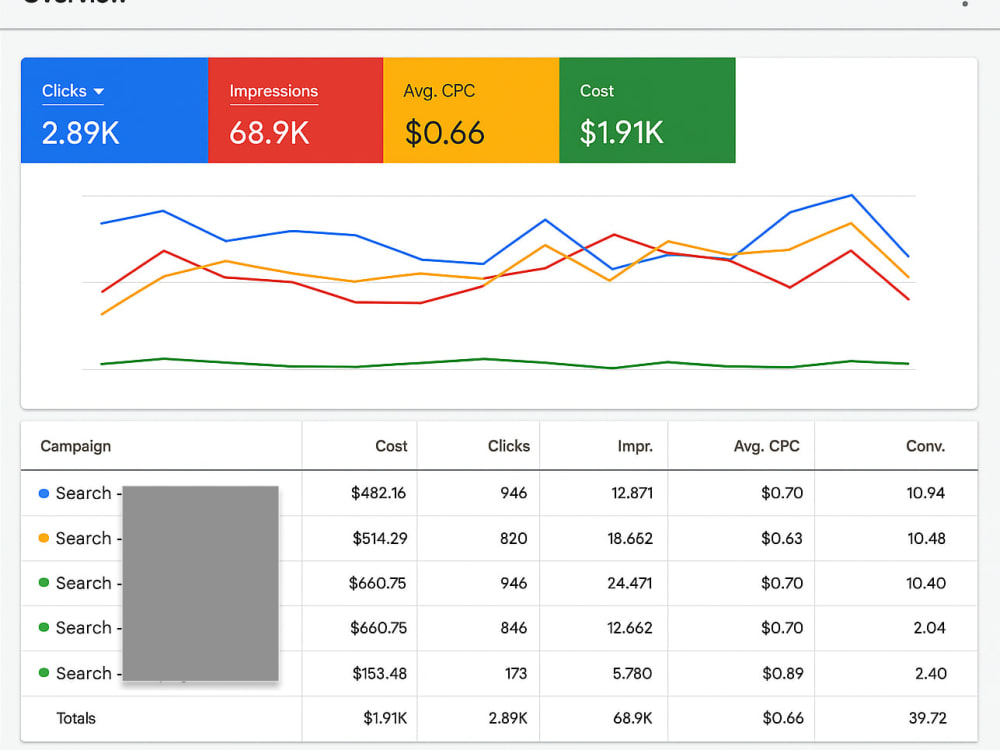Click the 2.40 conversions cell
1000x750 pixels.
click(930, 673)
